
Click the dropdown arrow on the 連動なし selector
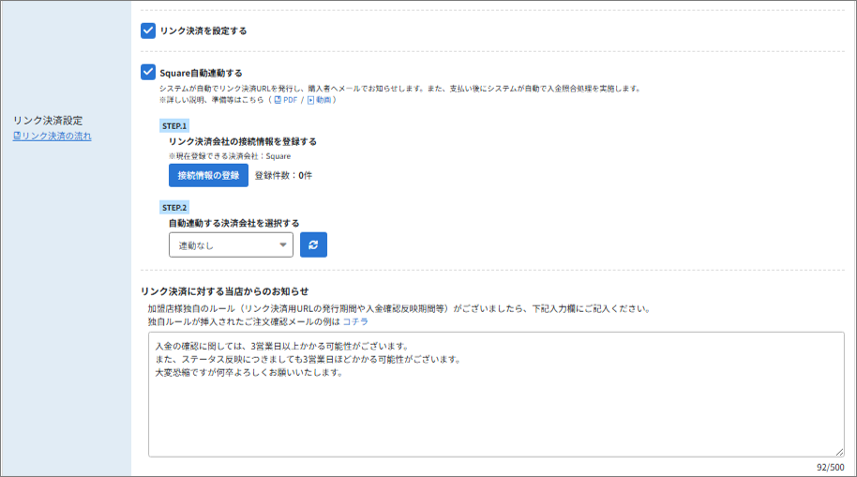click(x=283, y=244)
